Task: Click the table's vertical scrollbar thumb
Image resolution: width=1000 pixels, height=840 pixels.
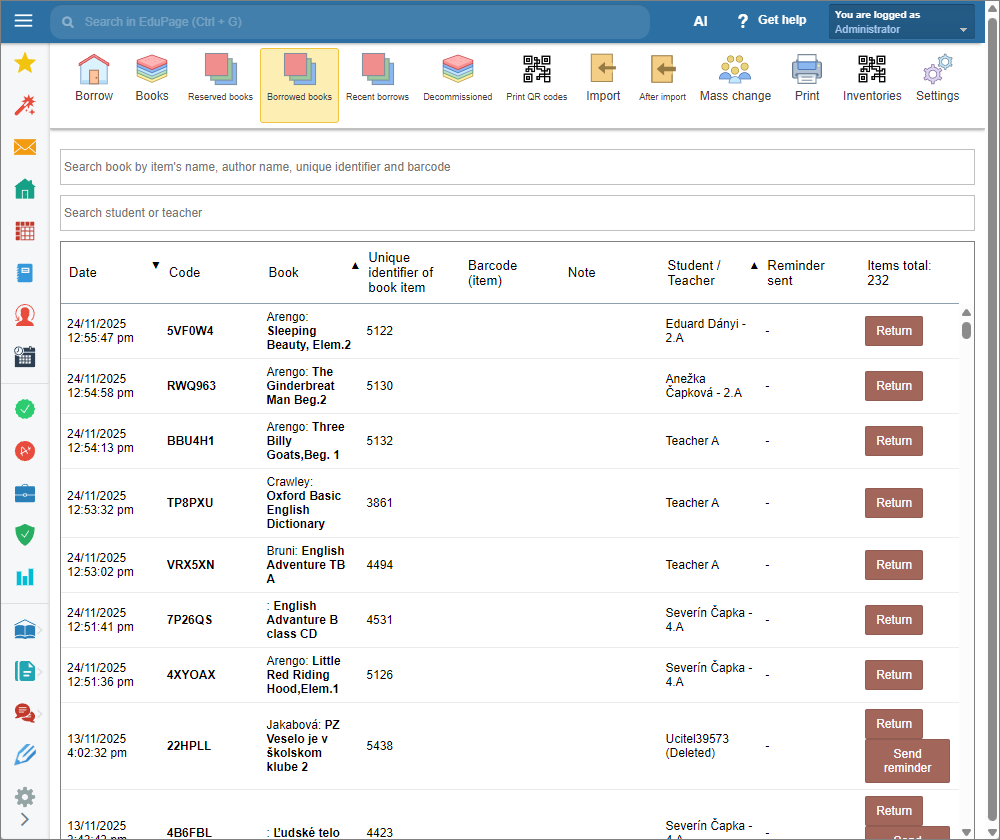Action: point(966,330)
